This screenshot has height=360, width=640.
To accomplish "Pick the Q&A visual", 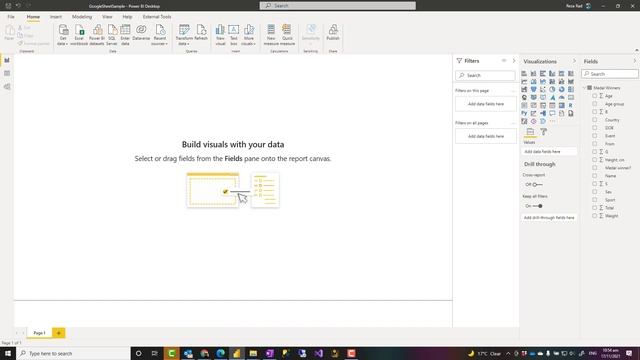I will click(x=552, y=113).
